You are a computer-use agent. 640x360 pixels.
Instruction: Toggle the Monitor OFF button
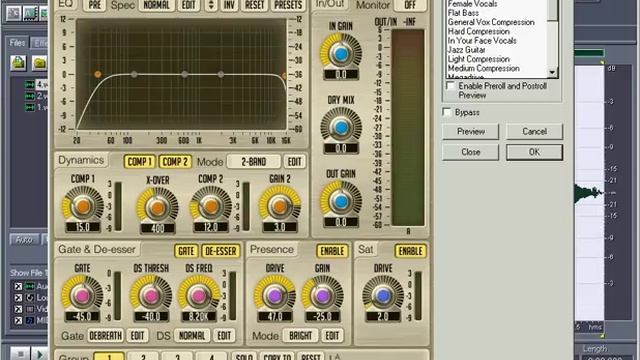(x=410, y=5)
